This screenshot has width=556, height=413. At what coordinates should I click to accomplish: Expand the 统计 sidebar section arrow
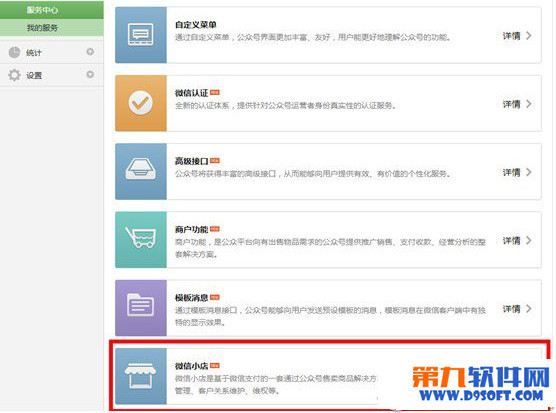[x=90, y=52]
